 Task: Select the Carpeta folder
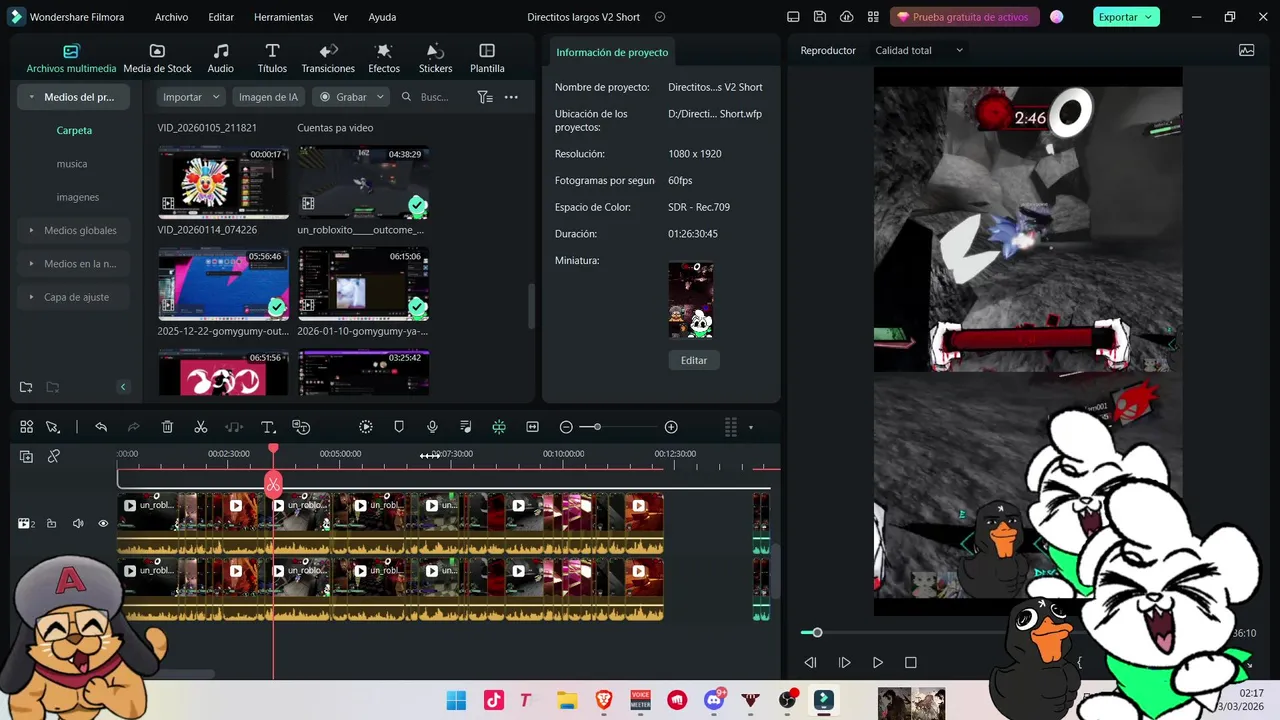tap(74, 130)
